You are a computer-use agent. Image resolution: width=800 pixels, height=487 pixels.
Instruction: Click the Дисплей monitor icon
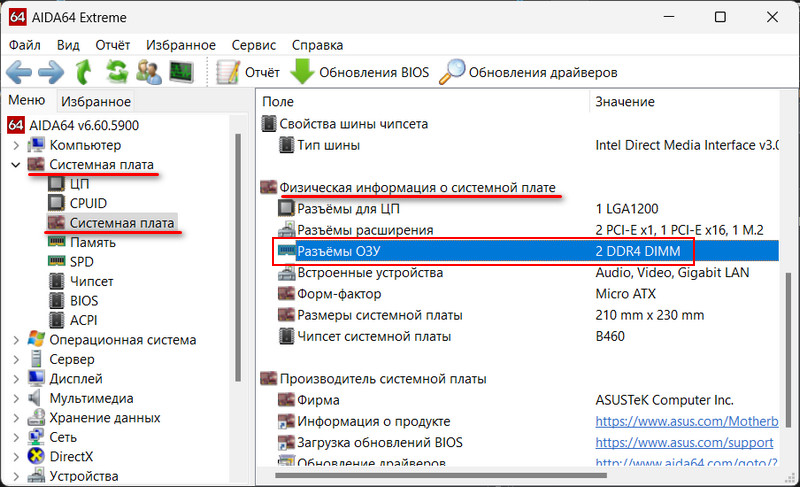pos(36,378)
